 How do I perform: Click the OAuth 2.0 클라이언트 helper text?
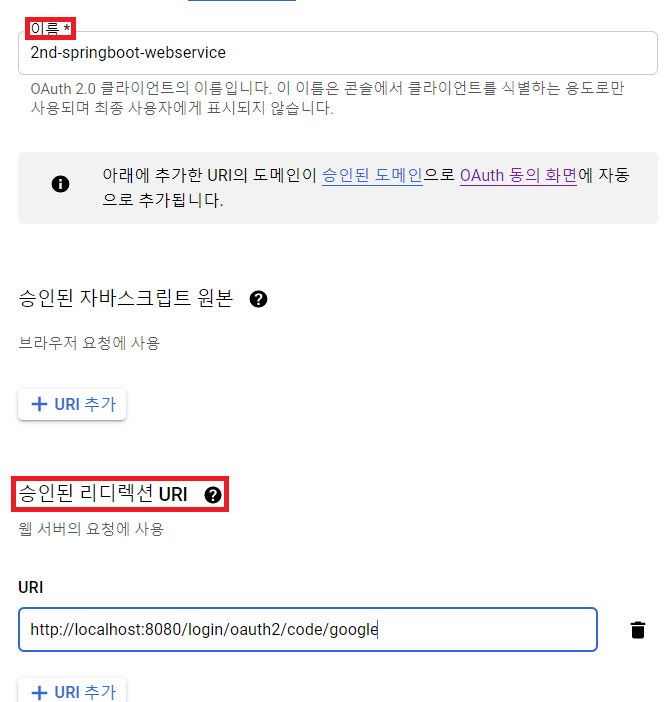[x=327, y=98]
